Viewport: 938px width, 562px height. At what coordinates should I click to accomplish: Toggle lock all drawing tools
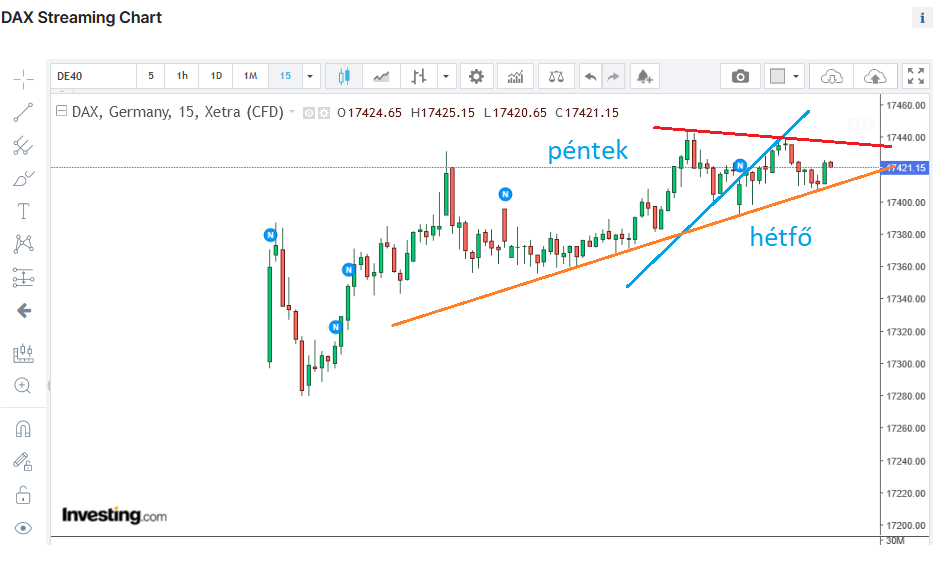(x=23, y=495)
